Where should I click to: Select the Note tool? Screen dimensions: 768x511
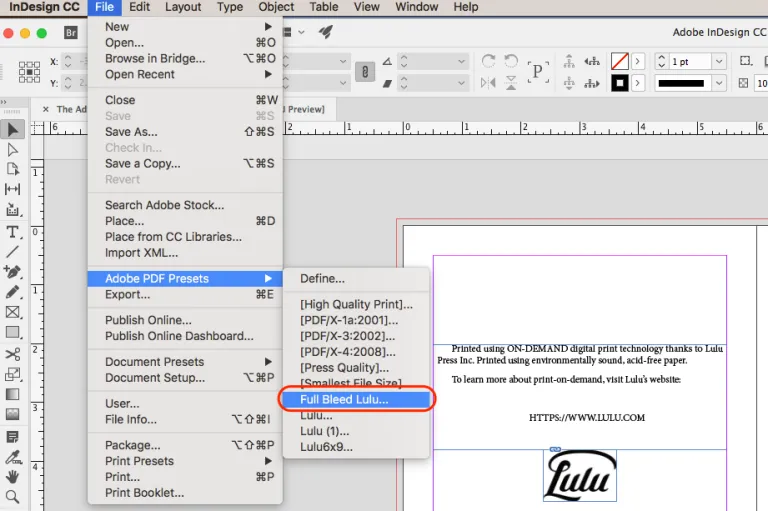(13, 437)
